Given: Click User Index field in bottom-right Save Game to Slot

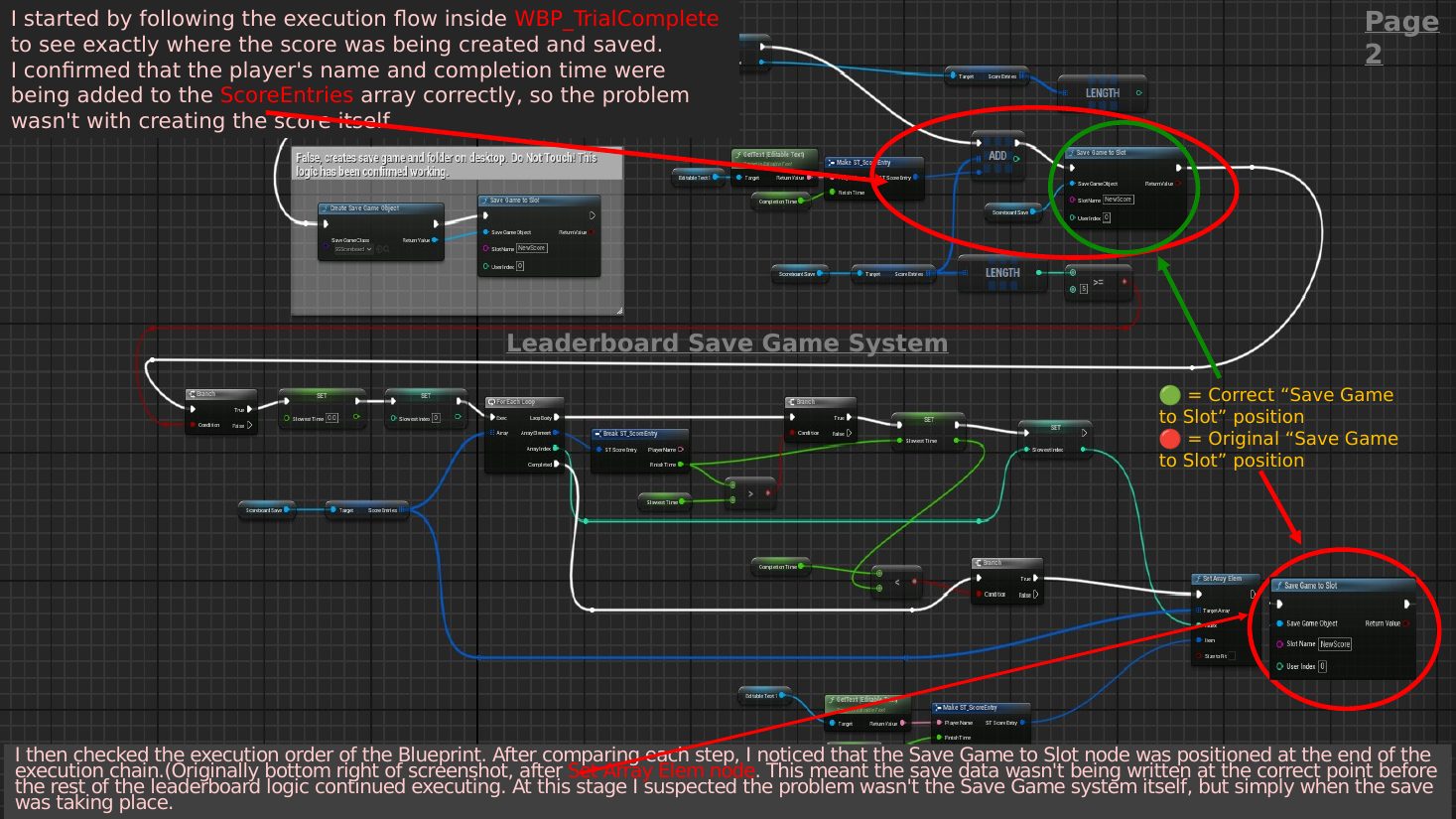Looking at the screenshot, I should (x=1322, y=666).
